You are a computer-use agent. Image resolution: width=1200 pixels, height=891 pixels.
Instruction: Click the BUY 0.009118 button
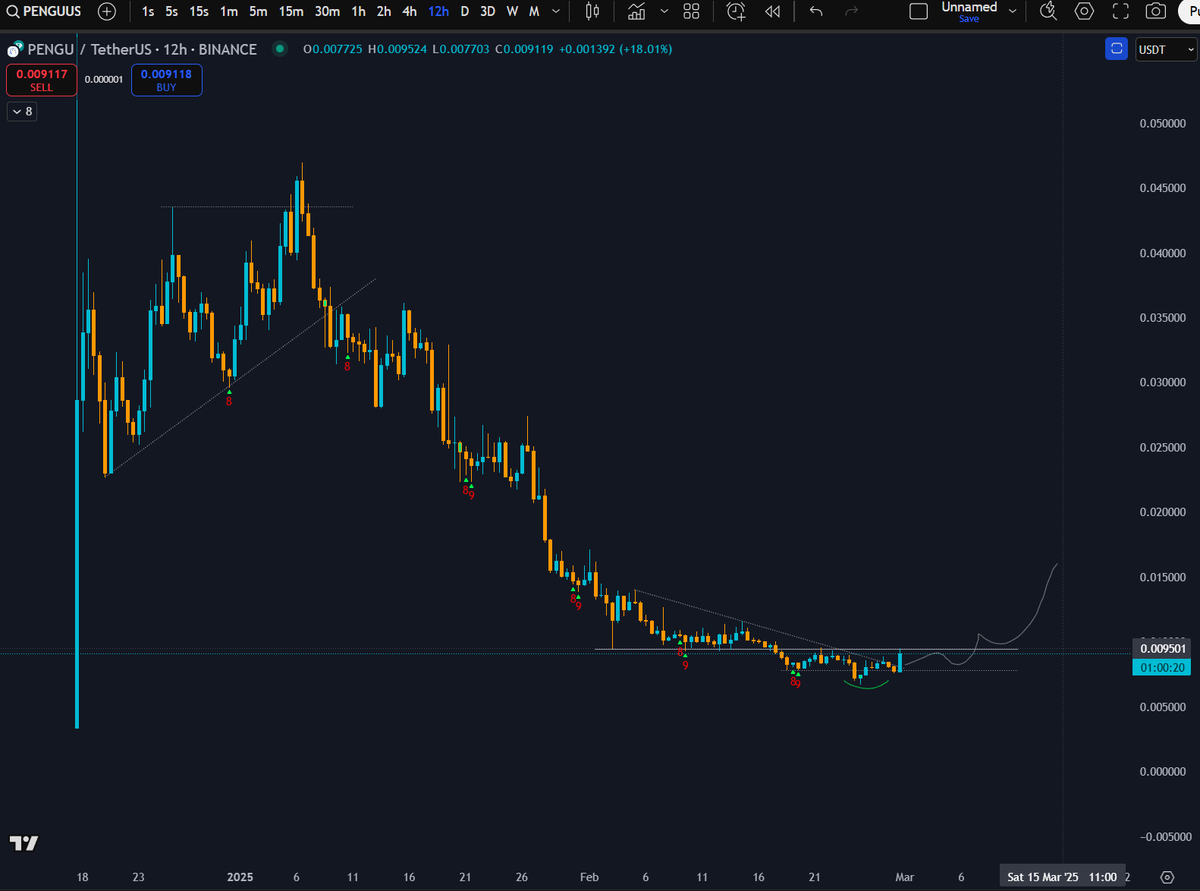tap(166, 80)
